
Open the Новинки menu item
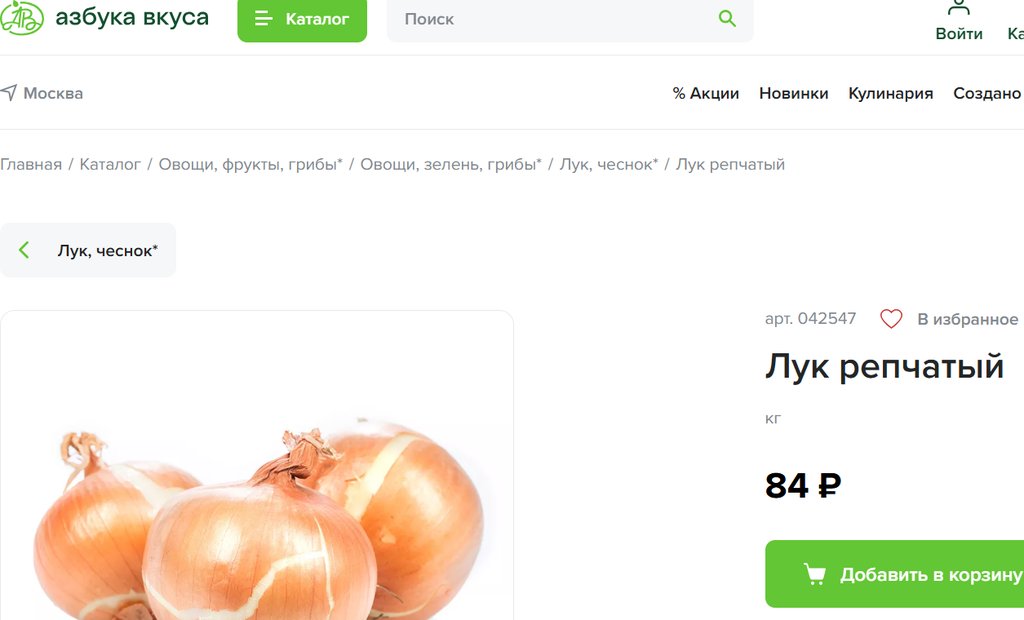[793, 93]
